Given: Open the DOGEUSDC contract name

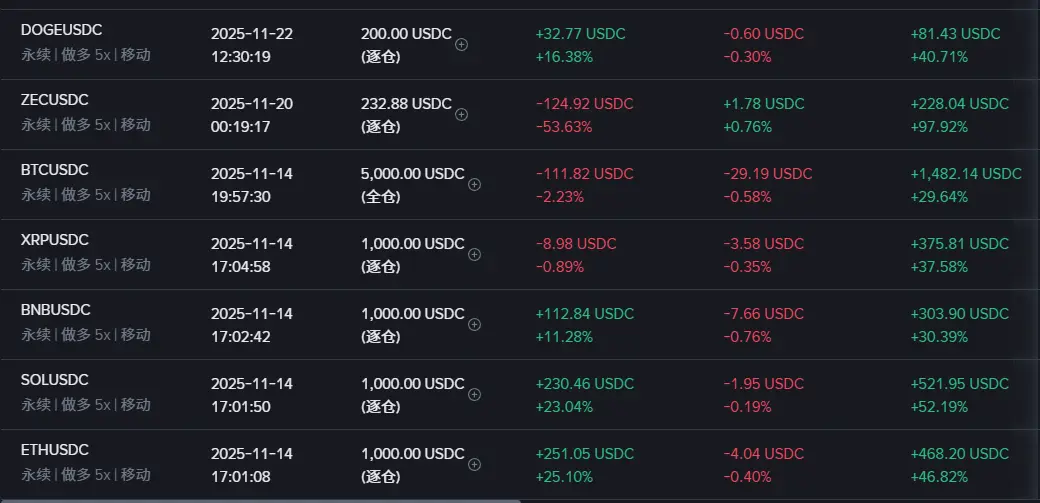Looking at the screenshot, I should 61,30.
